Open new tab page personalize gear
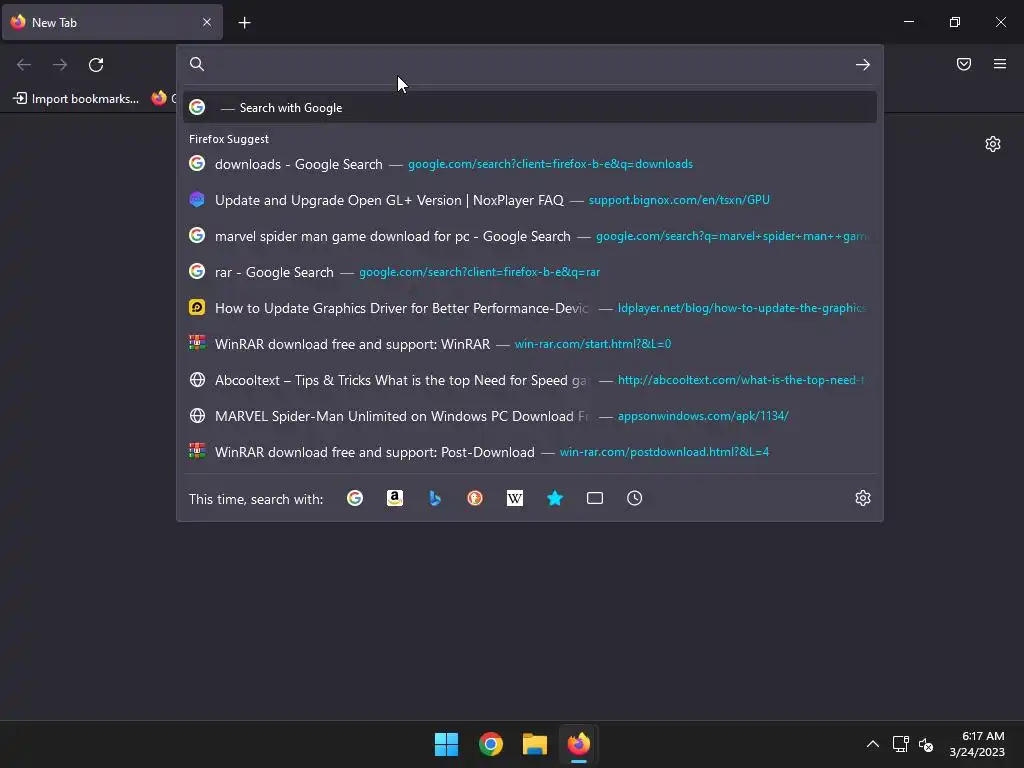 tap(993, 144)
